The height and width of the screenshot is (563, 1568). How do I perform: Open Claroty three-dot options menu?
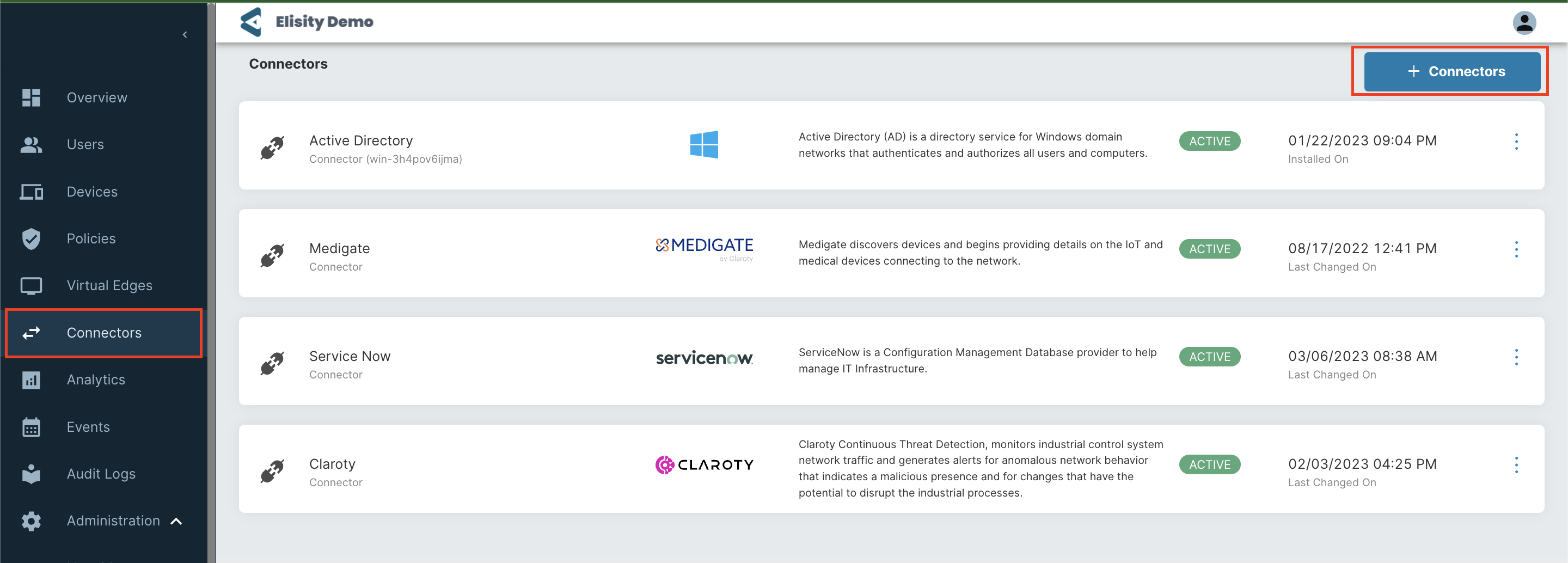click(x=1516, y=465)
